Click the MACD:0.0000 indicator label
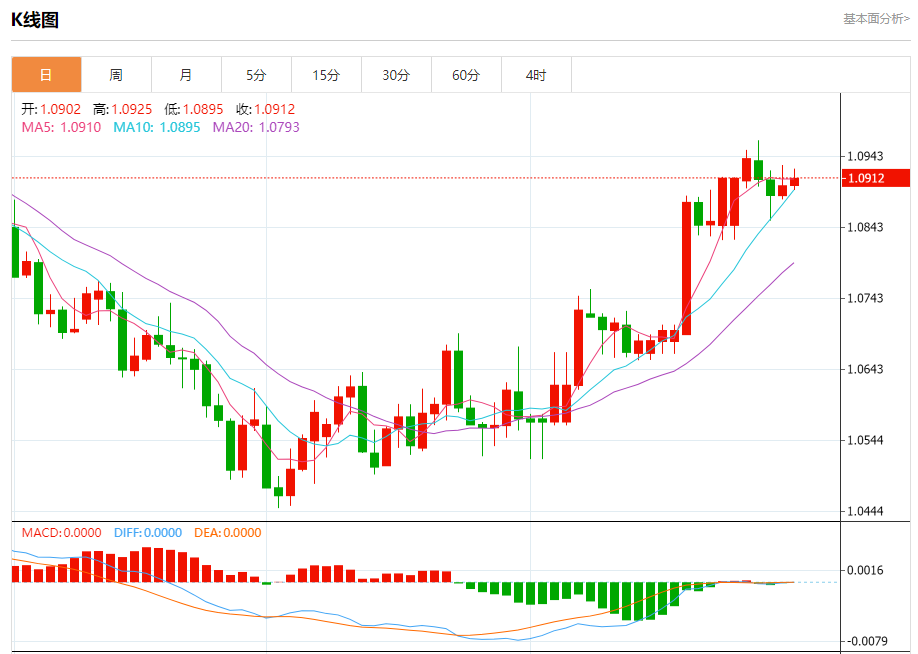 pyautogui.click(x=61, y=533)
